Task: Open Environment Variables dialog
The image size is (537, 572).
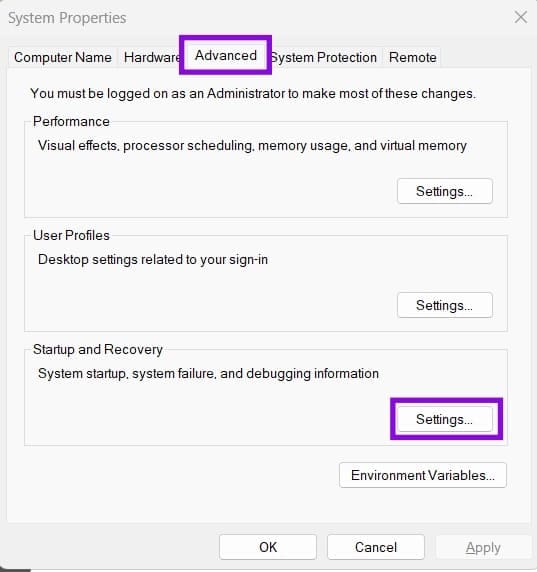Action: [423, 475]
